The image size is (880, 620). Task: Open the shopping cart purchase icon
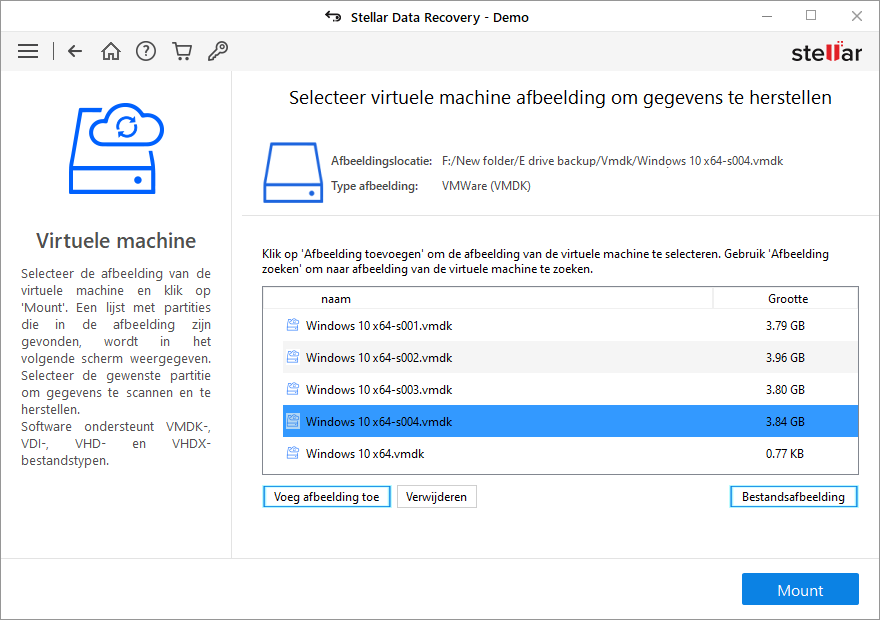(182, 51)
